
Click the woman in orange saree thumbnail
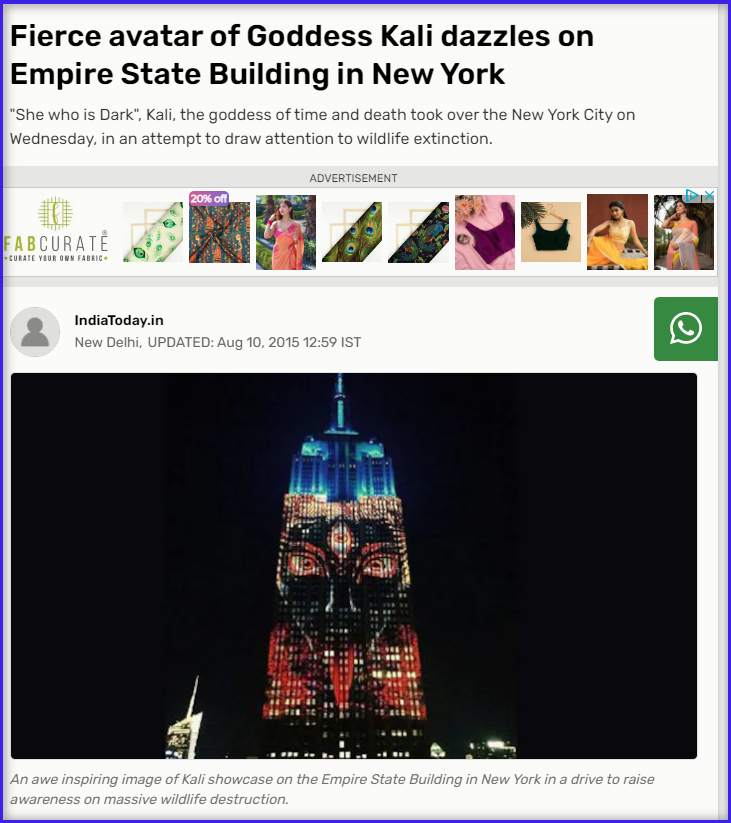286,232
